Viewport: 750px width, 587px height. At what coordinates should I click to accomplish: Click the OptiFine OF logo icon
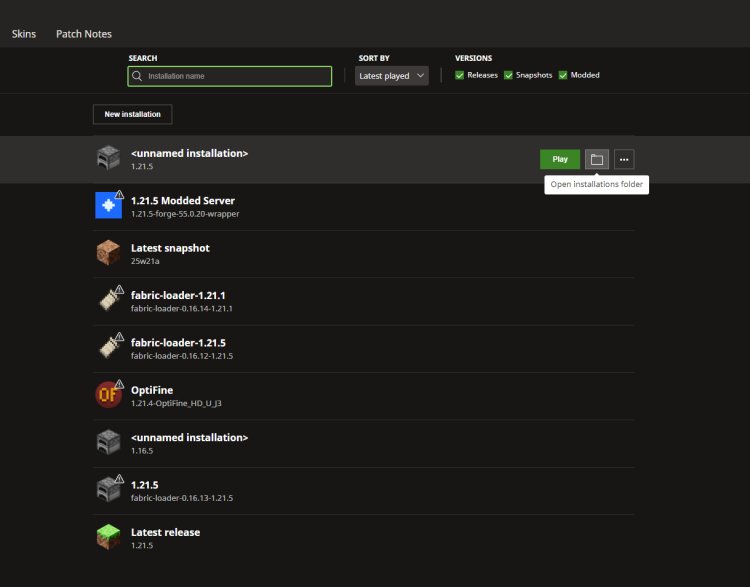pos(108,395)
